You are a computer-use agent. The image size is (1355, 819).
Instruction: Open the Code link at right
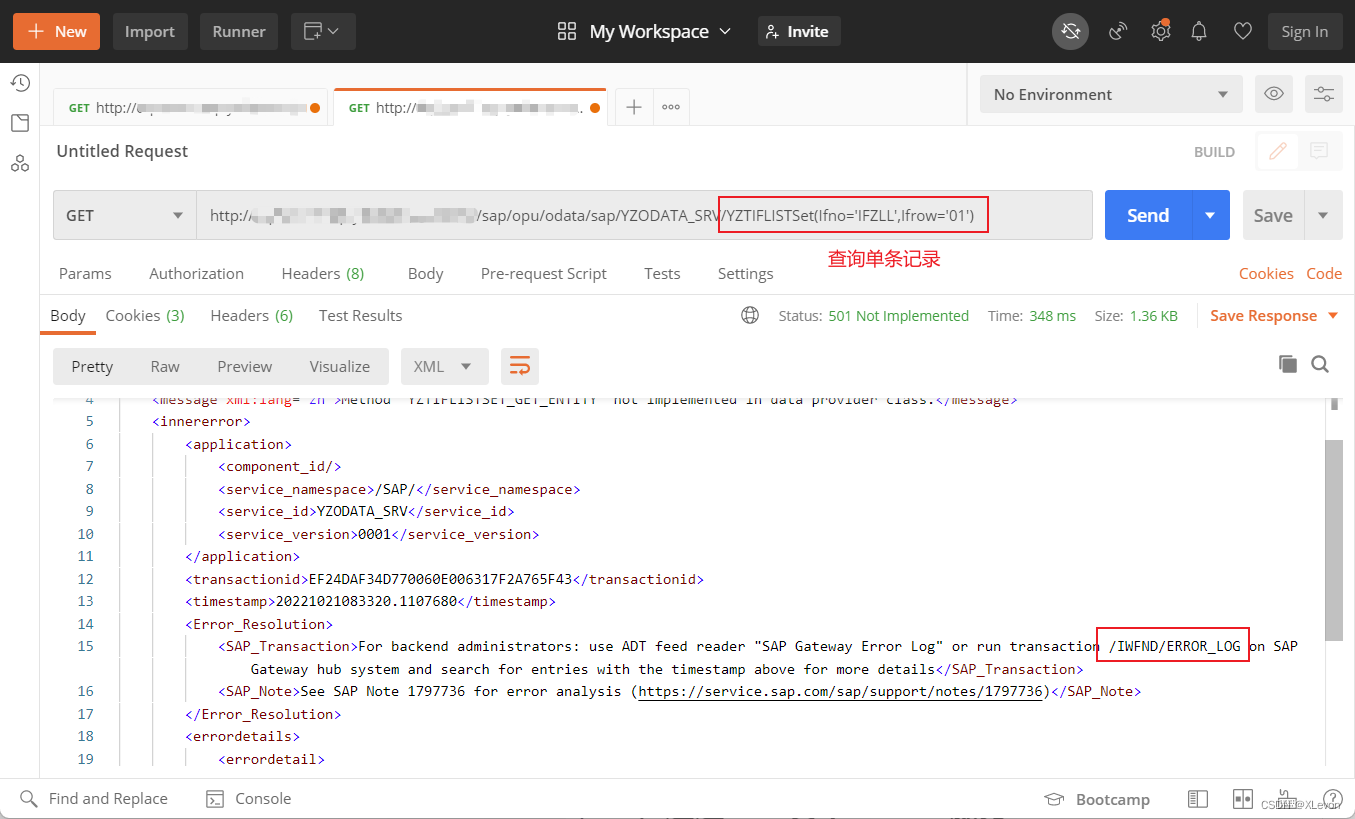(1324, 274)
